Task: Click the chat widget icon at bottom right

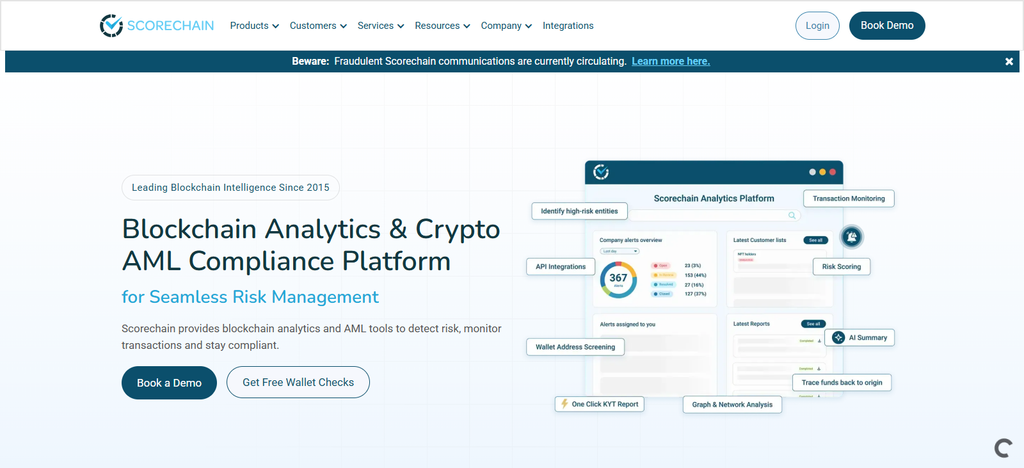Action: tap(1002, 448)
